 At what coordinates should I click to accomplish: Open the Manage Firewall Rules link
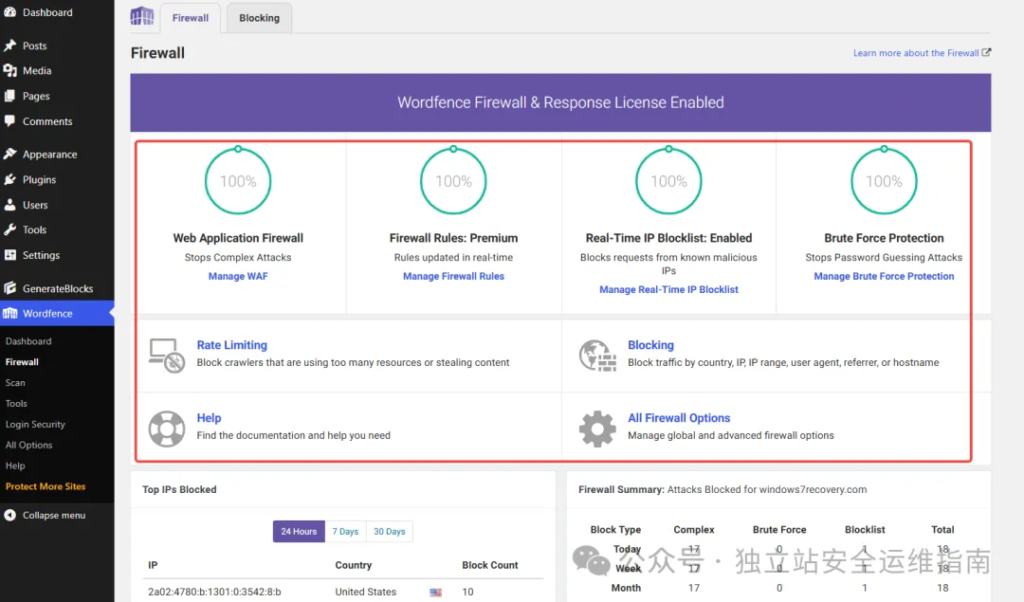pyautogui.click(x=453, y=276)
